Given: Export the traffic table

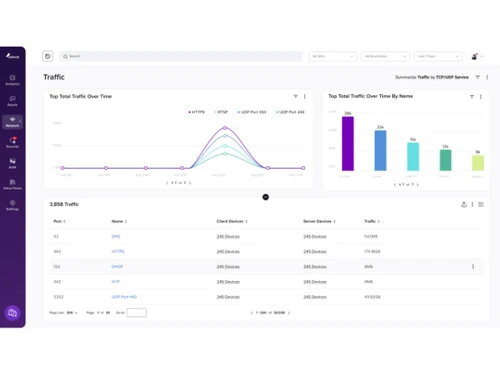Looking at the screenshot, I should (x=464, y=204).
